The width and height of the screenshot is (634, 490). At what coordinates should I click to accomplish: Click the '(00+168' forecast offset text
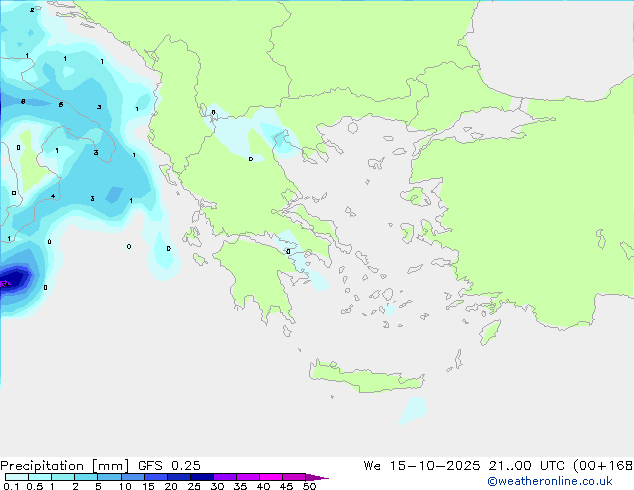point(603,466)
